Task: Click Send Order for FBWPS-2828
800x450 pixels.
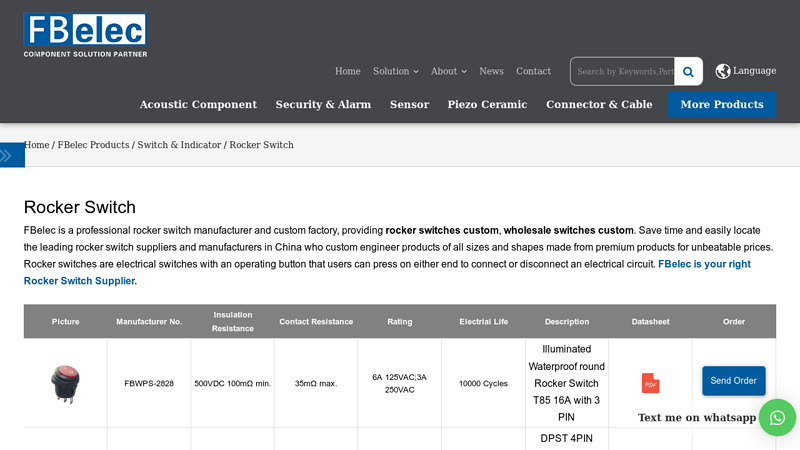Action: (x=734, y=381)
